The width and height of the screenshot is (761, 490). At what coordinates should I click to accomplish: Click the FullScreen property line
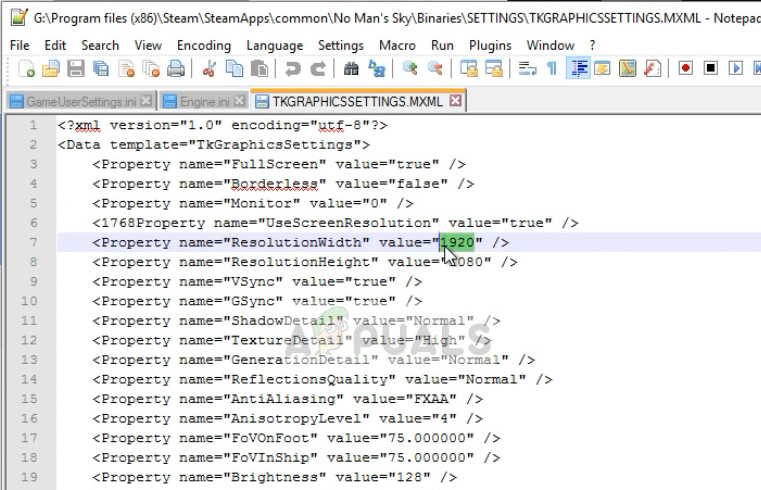279,164
